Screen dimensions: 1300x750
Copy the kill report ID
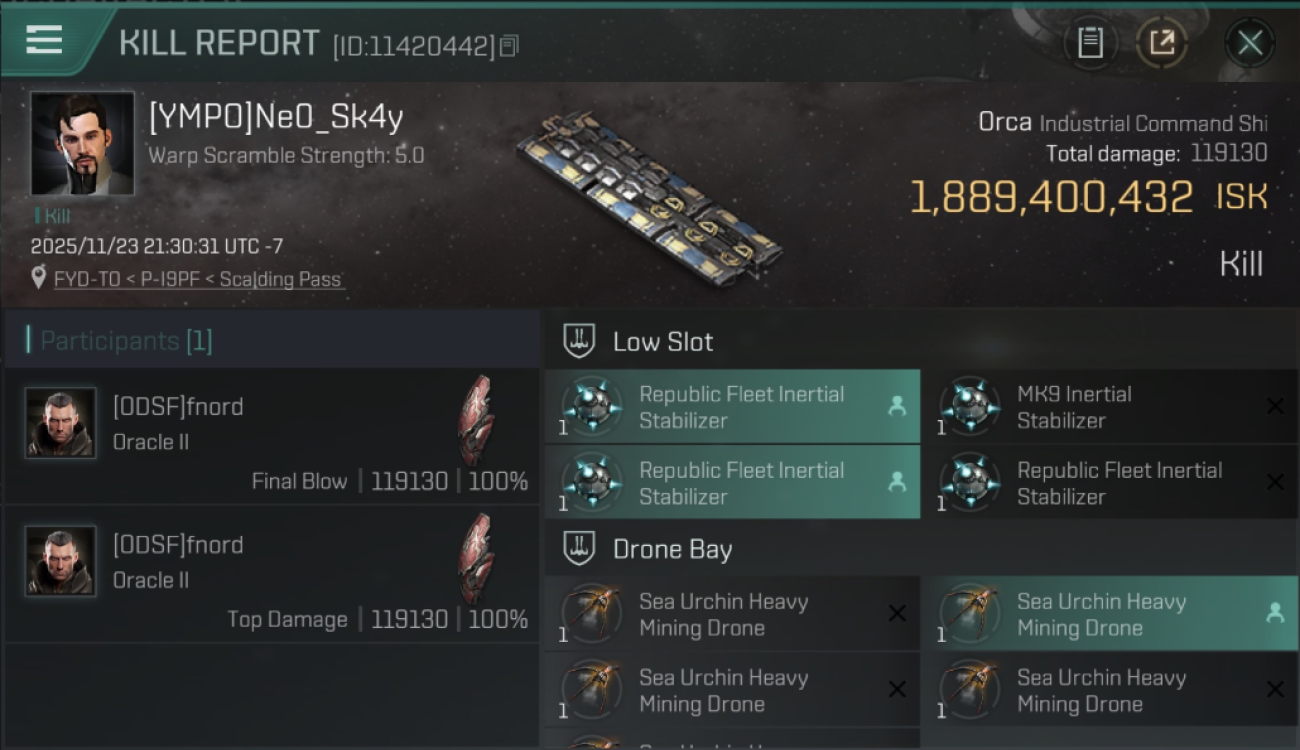(x=509, y=46)
